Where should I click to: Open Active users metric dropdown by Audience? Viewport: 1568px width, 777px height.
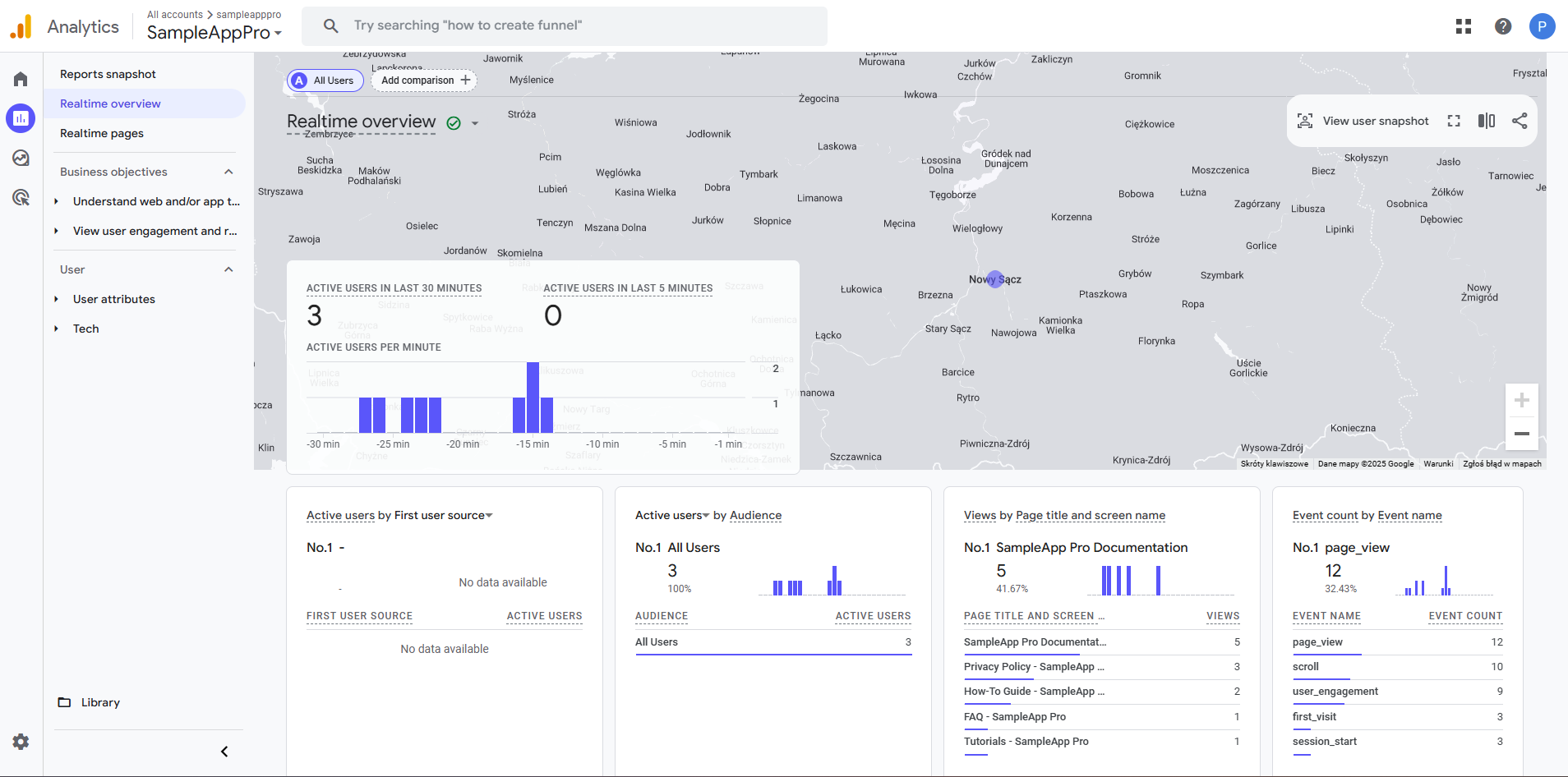[672, 515]
